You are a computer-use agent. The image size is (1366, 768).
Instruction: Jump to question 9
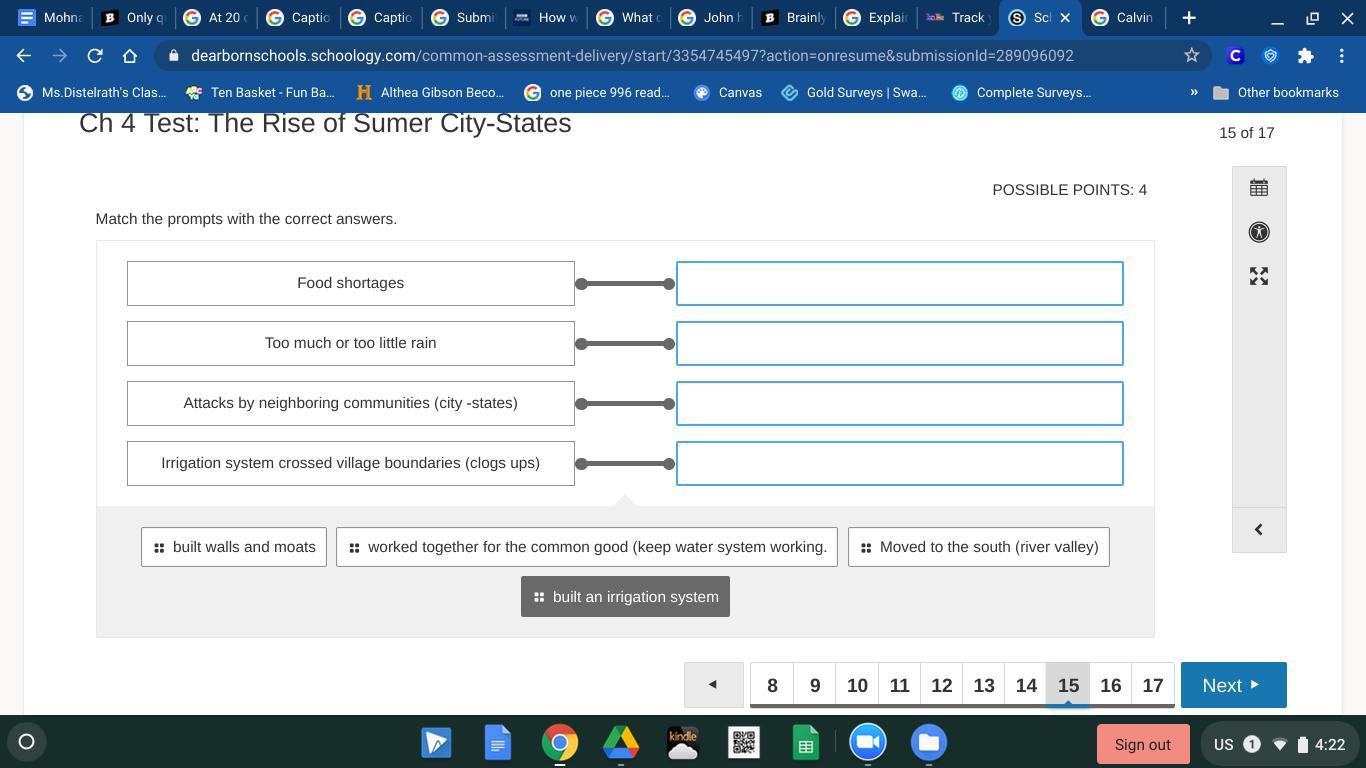click(815, 685)
